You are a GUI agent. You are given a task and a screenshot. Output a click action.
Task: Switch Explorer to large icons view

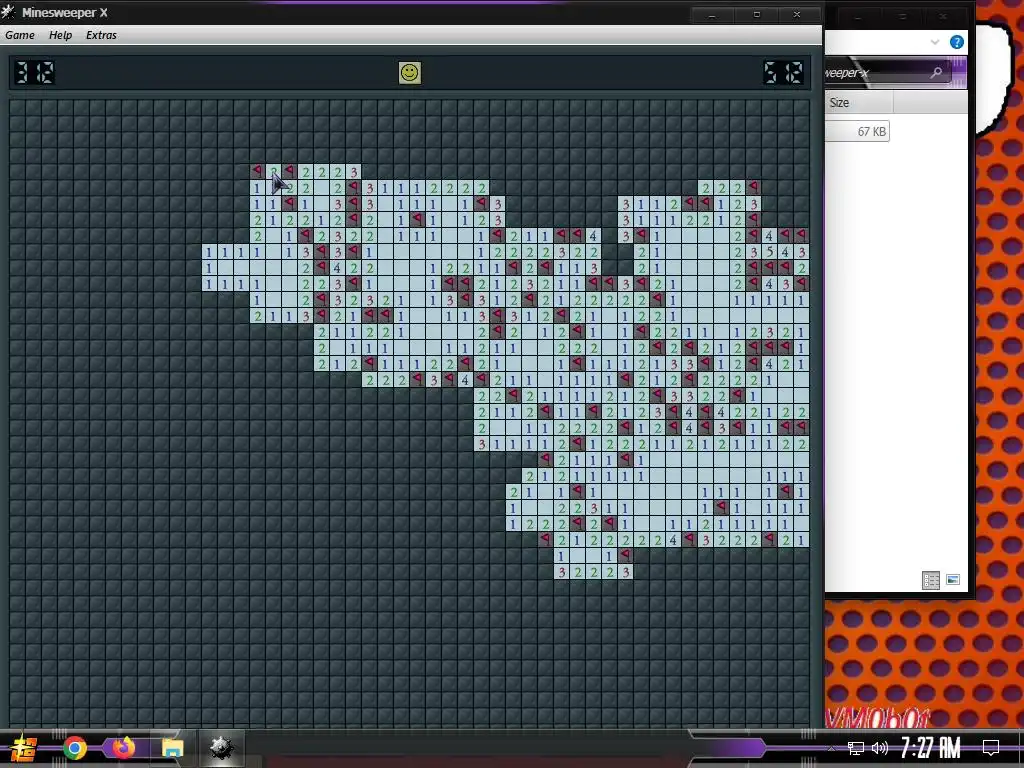953,580
